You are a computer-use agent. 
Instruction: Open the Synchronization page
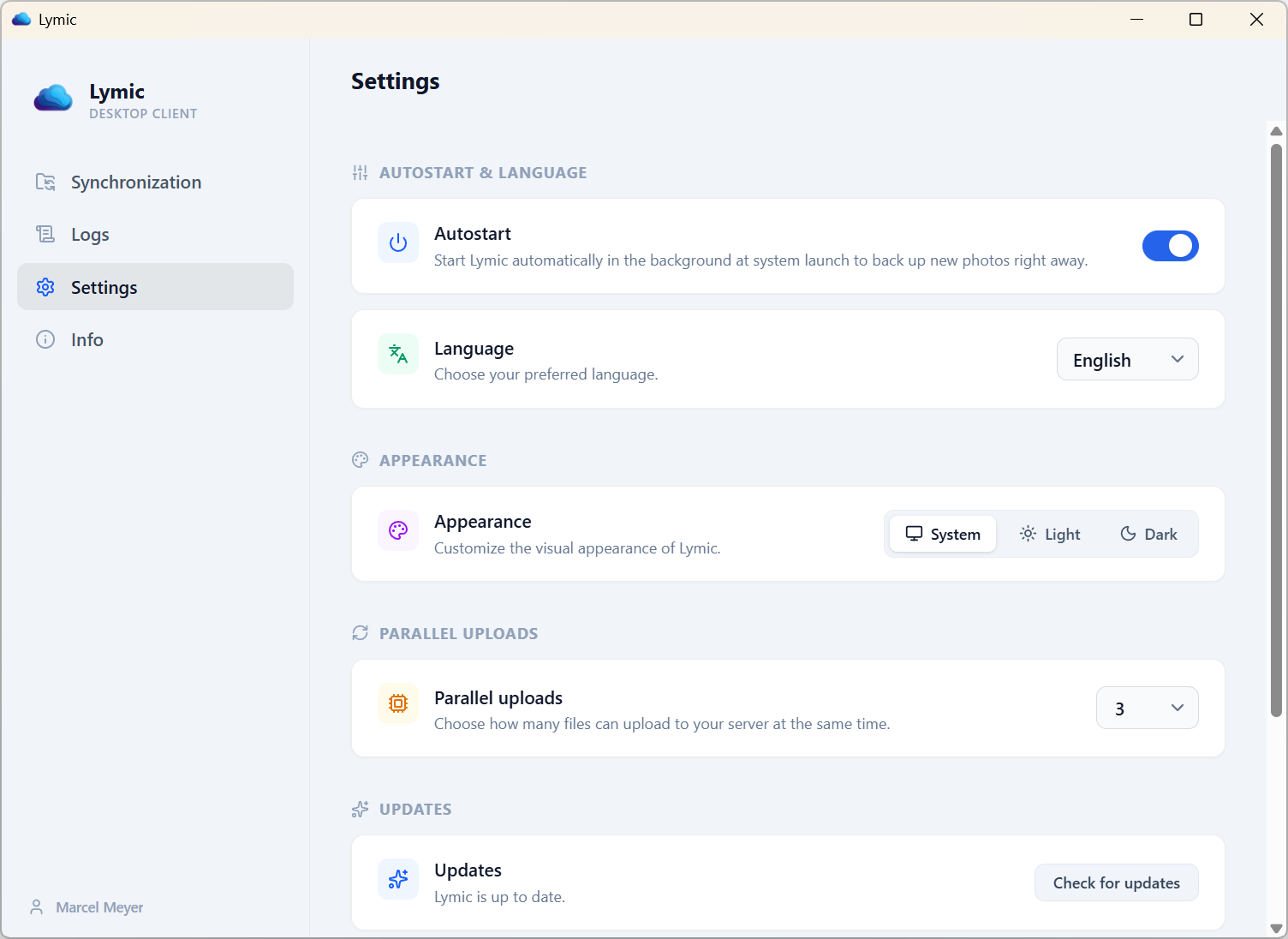tap(155, 182)
